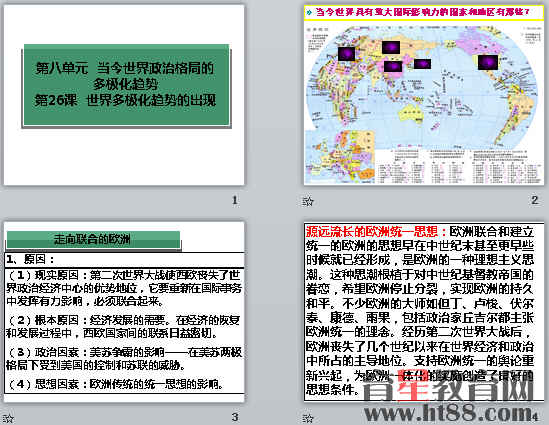Click the animation star icon under slide 2
Image resolution: width=549 pixels, height=425 pixels.
pos(308,201)
